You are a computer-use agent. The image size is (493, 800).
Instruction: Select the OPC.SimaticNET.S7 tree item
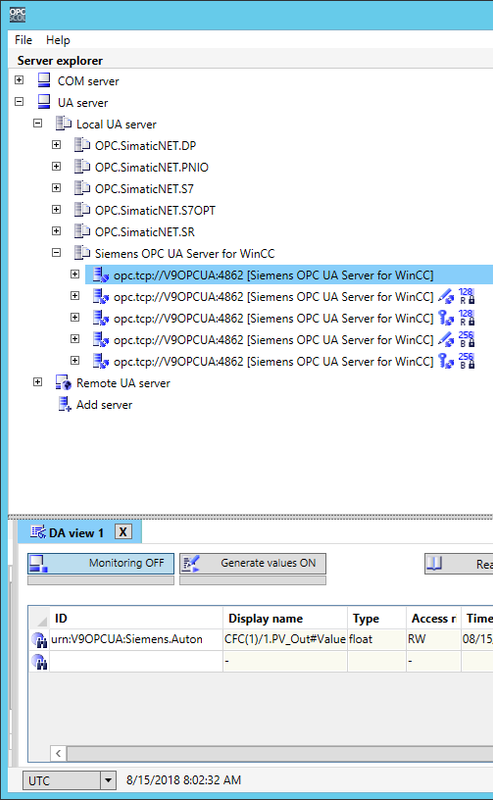144,189
